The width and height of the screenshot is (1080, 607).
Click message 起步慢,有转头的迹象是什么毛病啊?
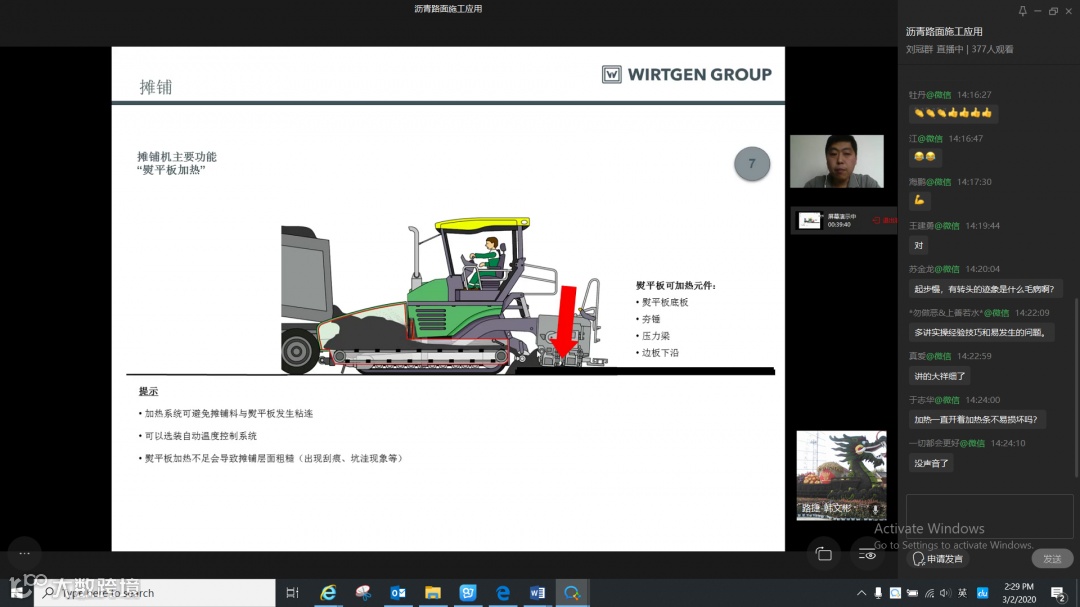[x=984, y=289]
